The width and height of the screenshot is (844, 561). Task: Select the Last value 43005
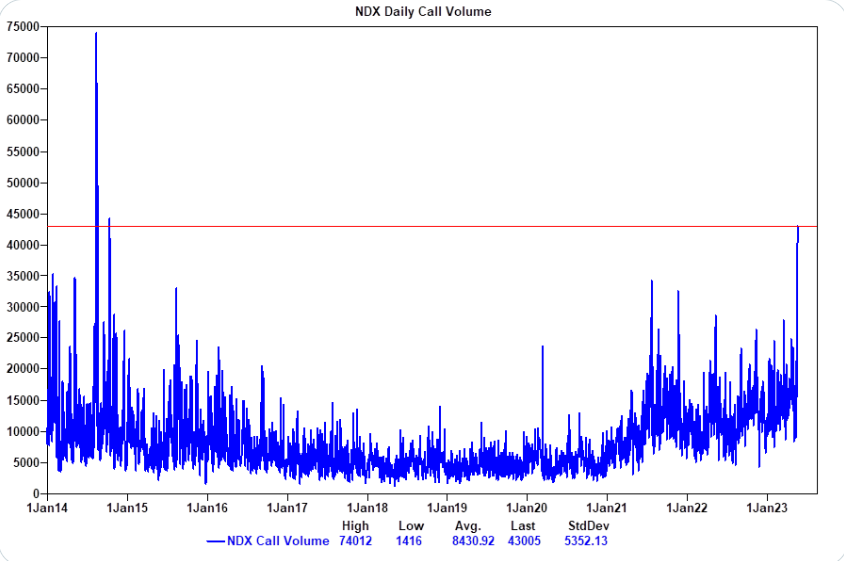[524, 541]
